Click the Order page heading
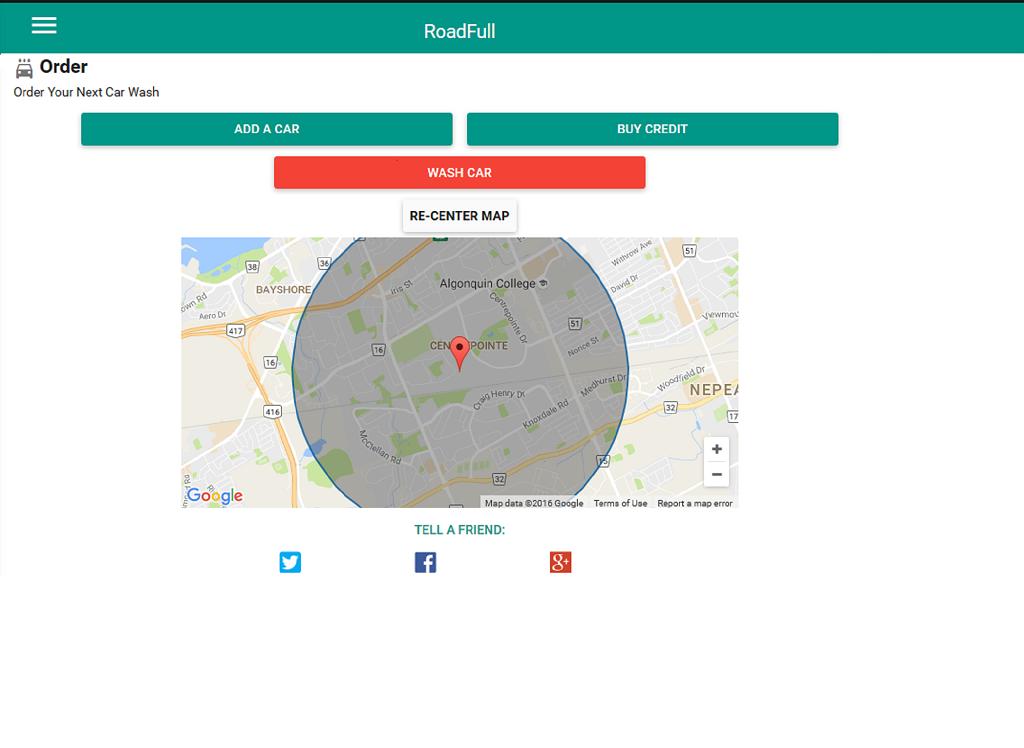The image size is (1024, 748). (64, 67)
